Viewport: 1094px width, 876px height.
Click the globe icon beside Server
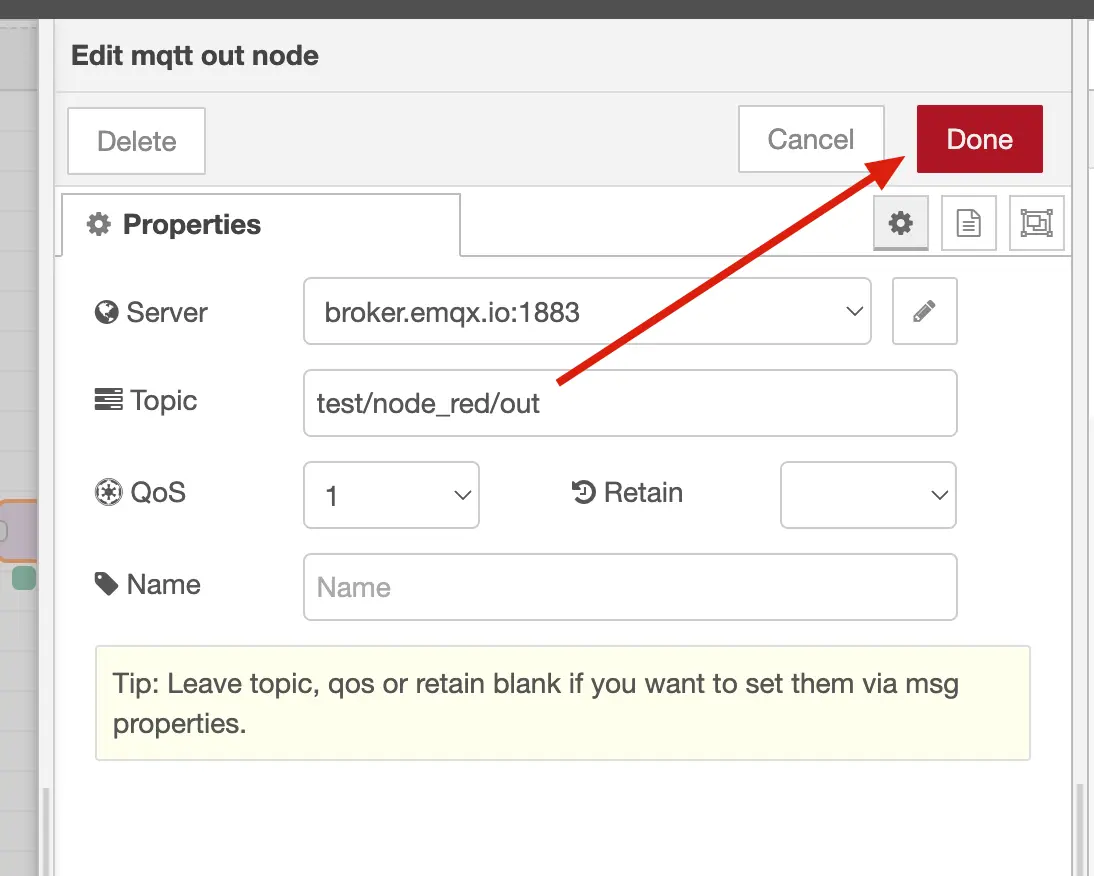point(106,312)
